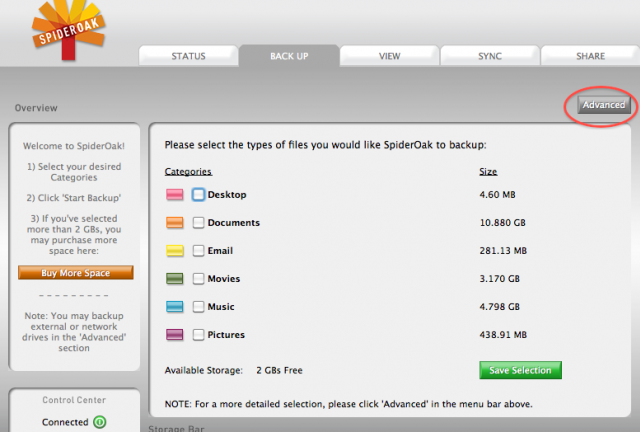Click the Categories column header

pos(188,171)
